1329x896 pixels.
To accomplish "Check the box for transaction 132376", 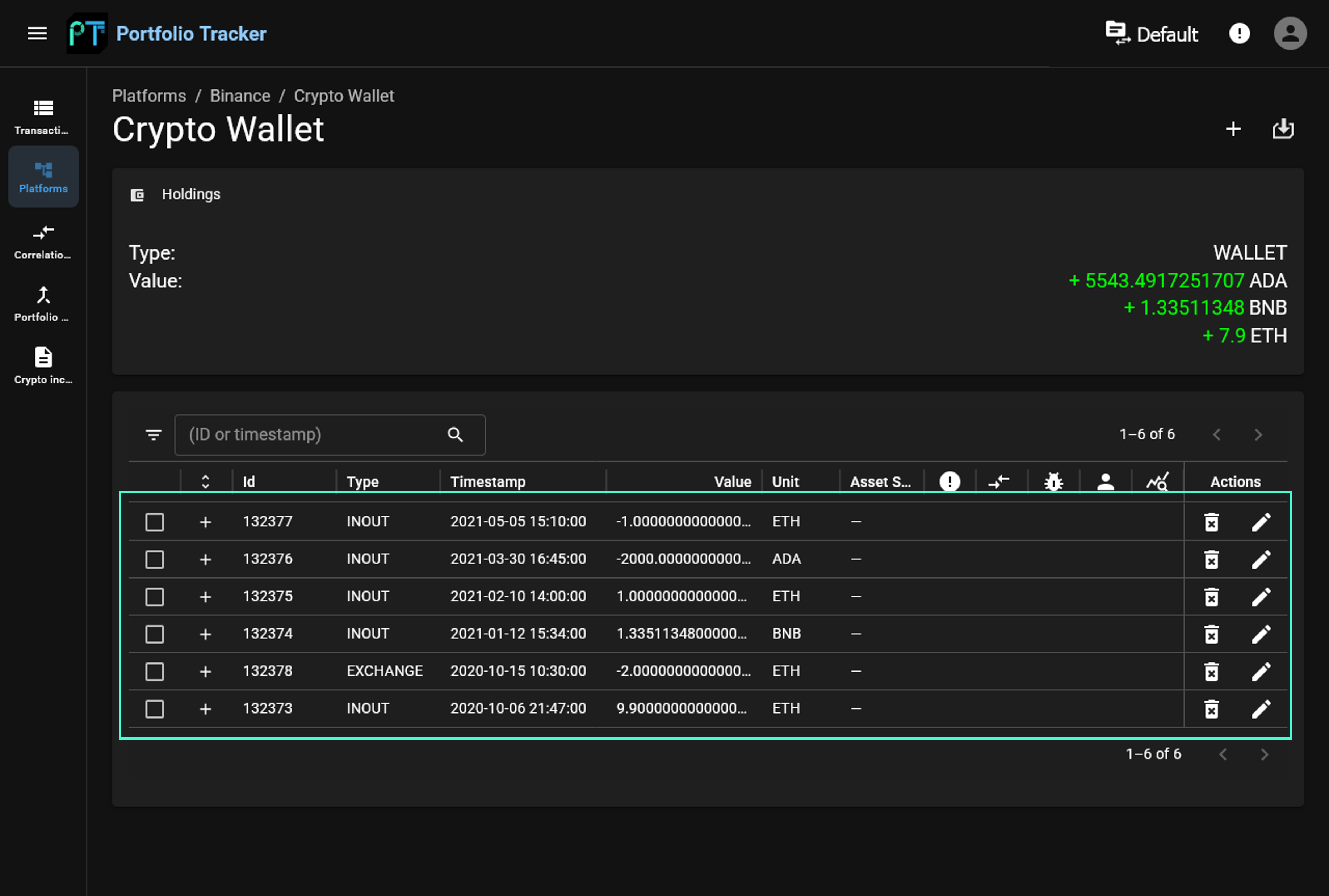I will 154,559.
